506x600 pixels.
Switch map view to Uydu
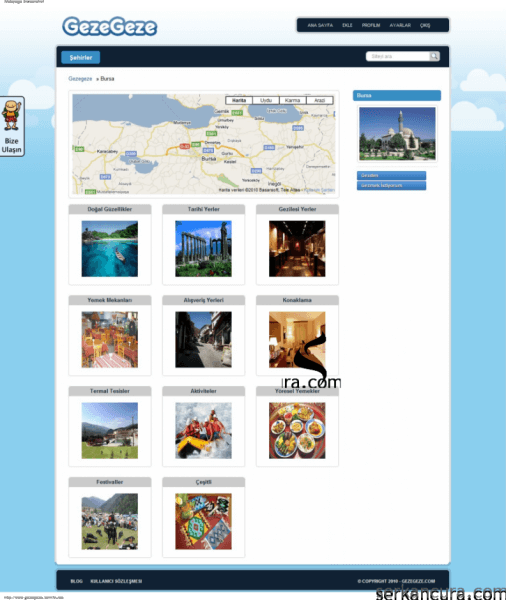(x=266, y=100)
